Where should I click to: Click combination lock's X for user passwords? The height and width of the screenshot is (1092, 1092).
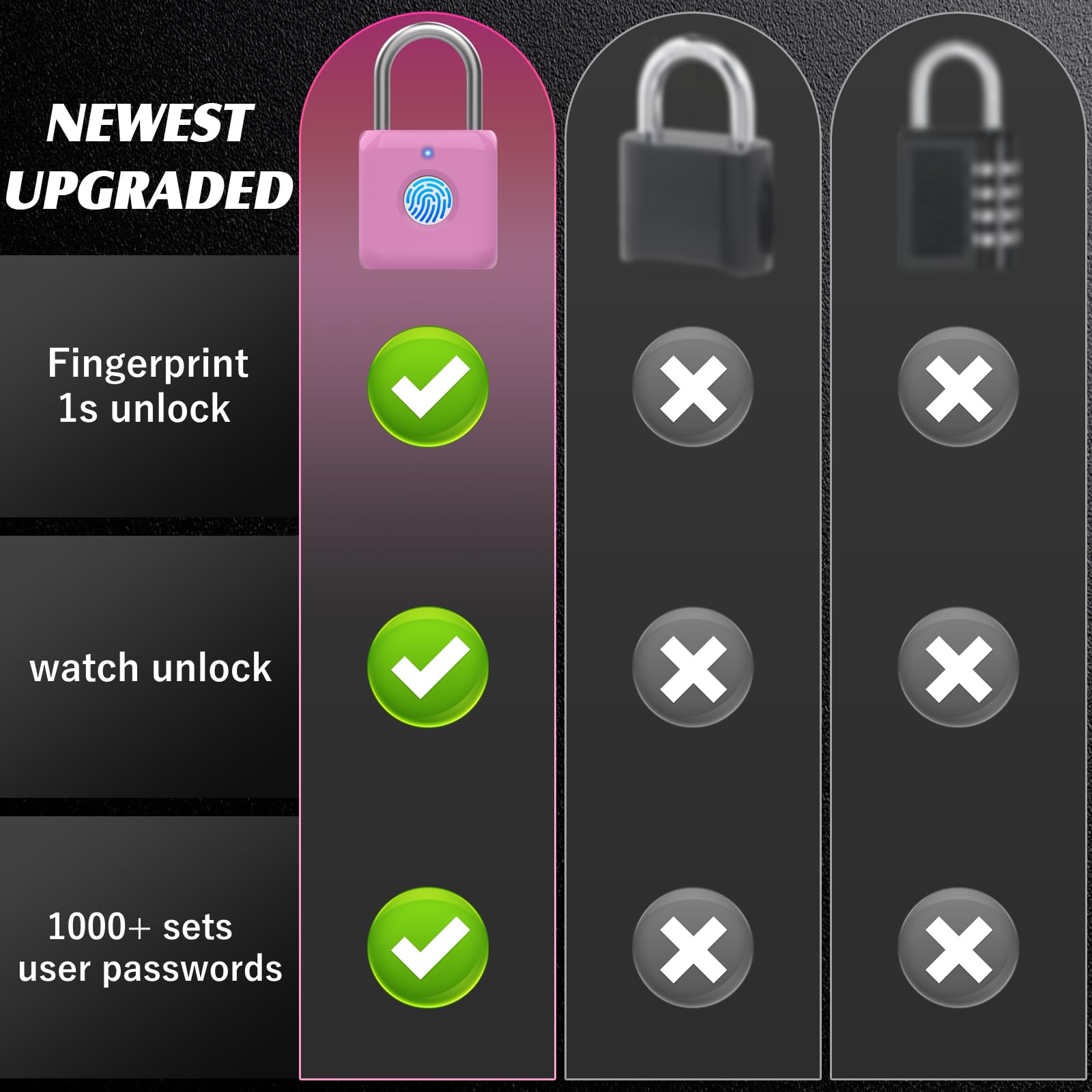pyautogui.click(x=958, y=947)
